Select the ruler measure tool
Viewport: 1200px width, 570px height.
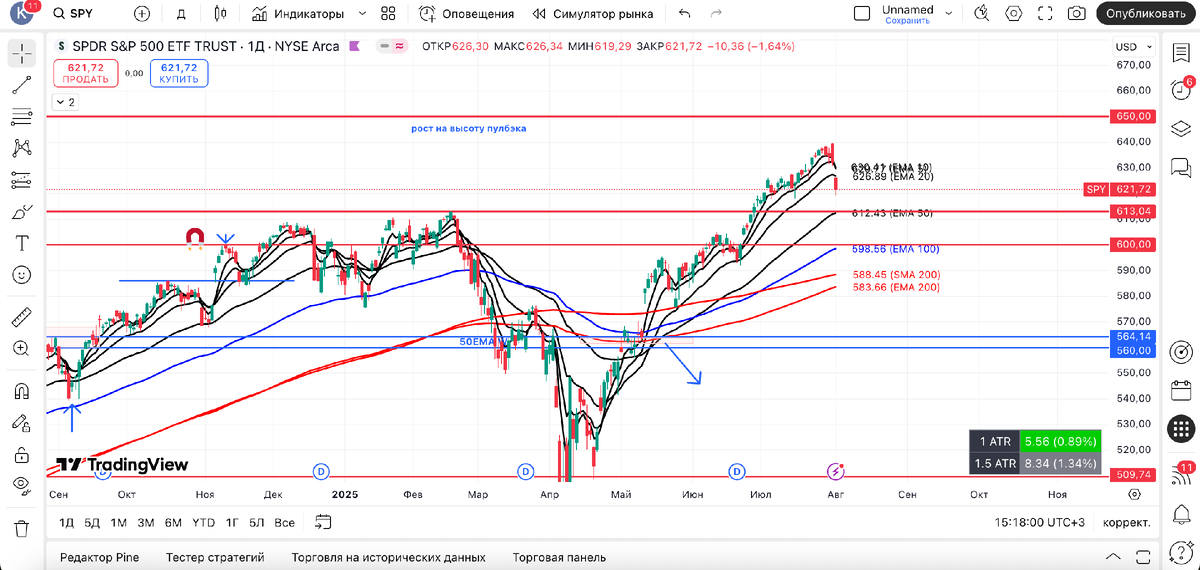pyautogui.click(x=22, y=317)
